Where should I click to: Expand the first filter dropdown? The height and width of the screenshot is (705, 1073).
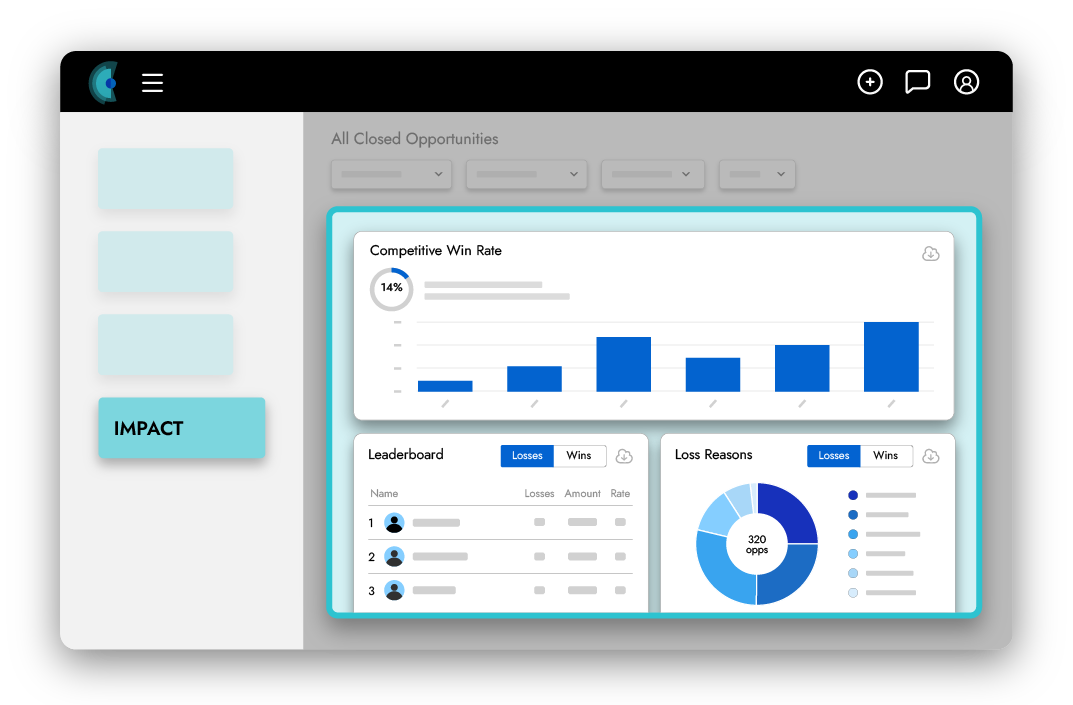[391, 174]
